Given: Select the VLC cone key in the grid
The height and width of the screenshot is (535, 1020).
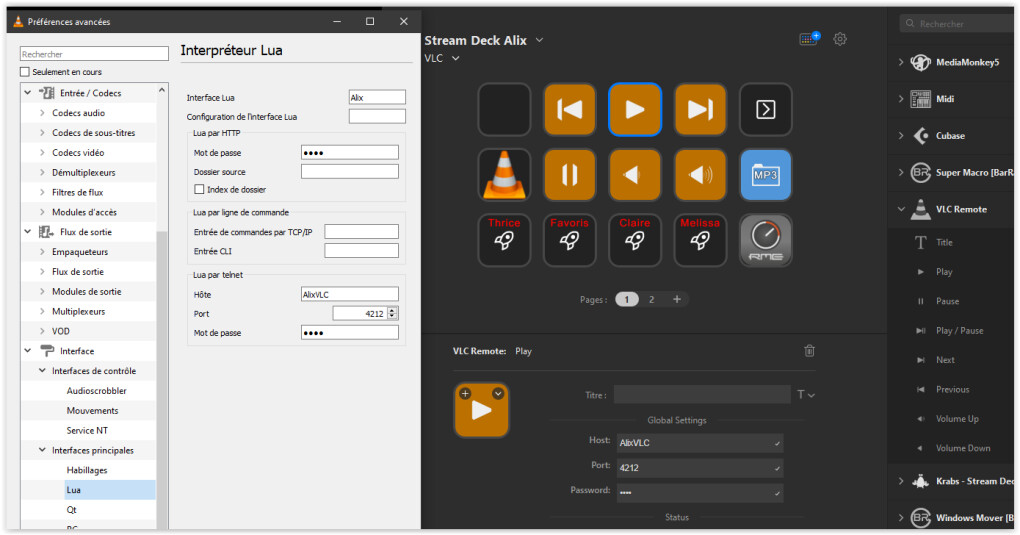Looking at the screenshot, I should click(x=504, y=174).
